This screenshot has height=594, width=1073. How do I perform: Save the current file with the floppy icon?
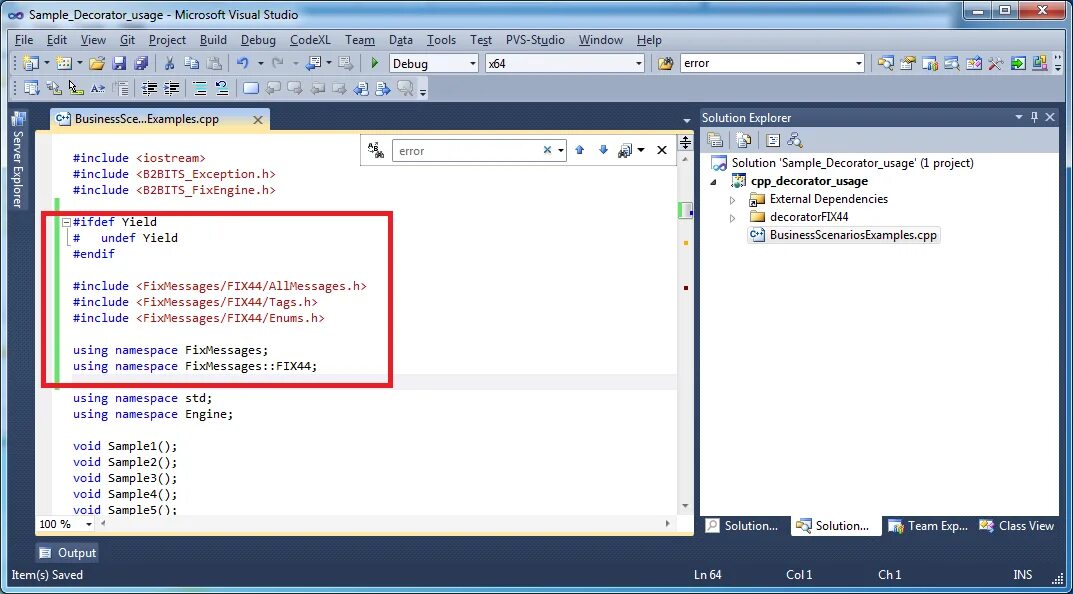pos(119,64)
